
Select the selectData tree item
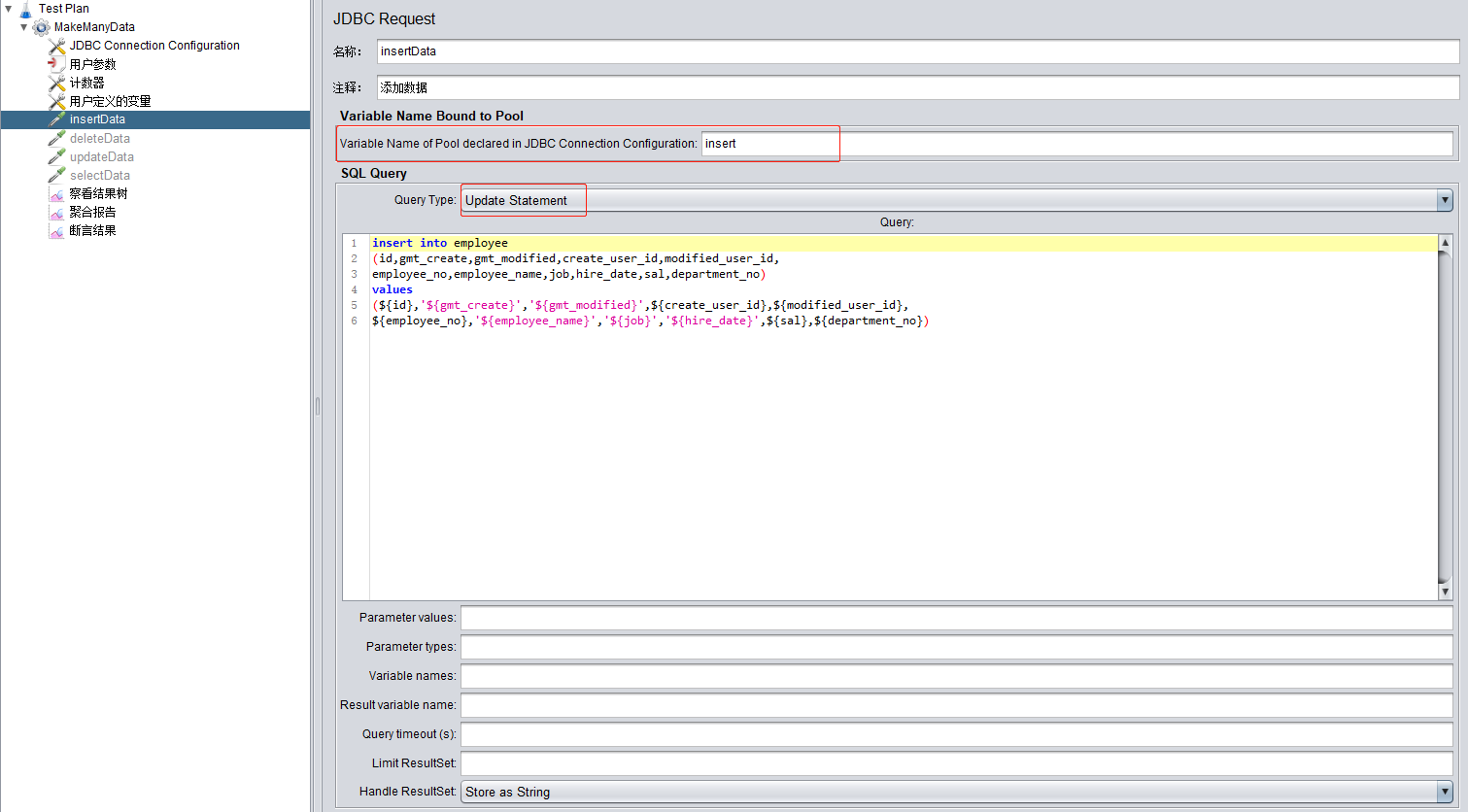click(100, 175)
